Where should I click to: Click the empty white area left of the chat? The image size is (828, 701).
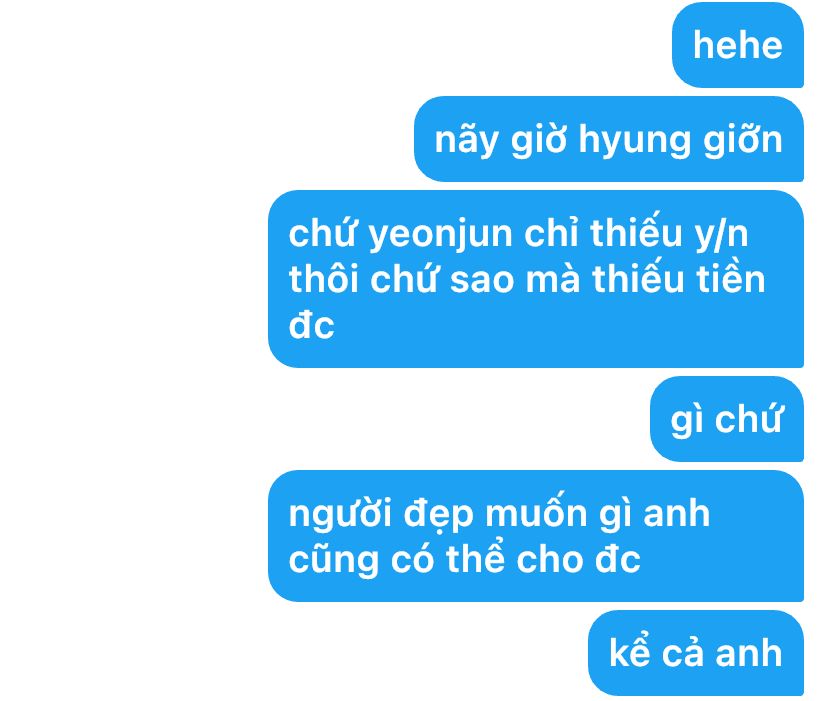pos(132,349)
